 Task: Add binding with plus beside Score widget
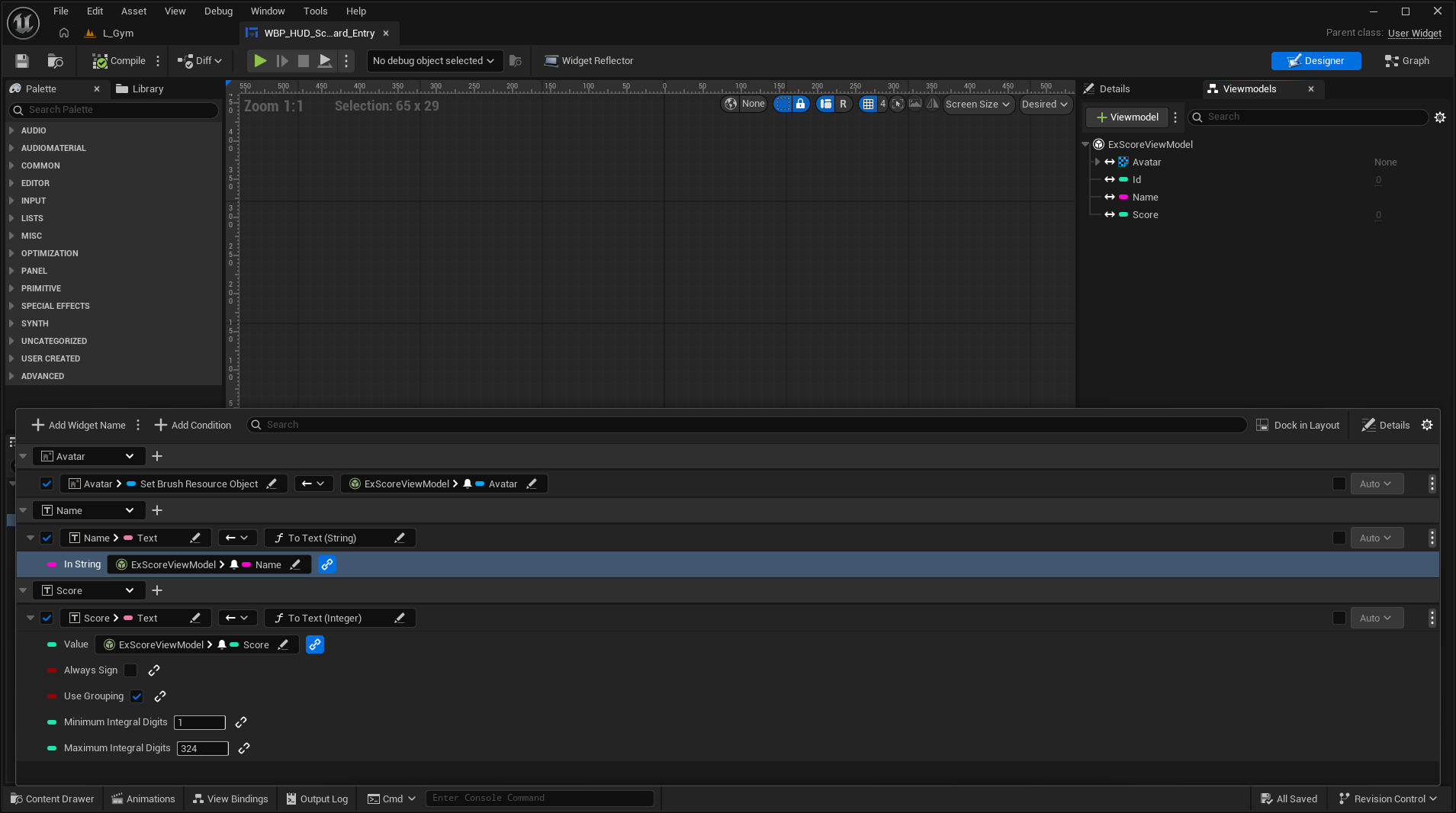click(x=157, y=591)
